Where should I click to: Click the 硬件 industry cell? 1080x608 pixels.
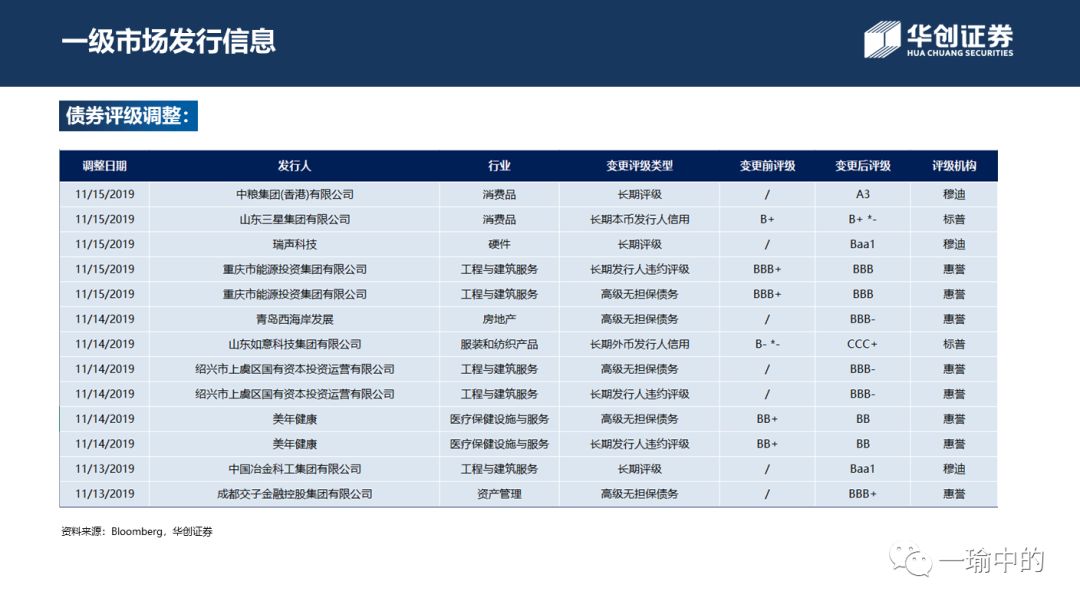[499, 244]
